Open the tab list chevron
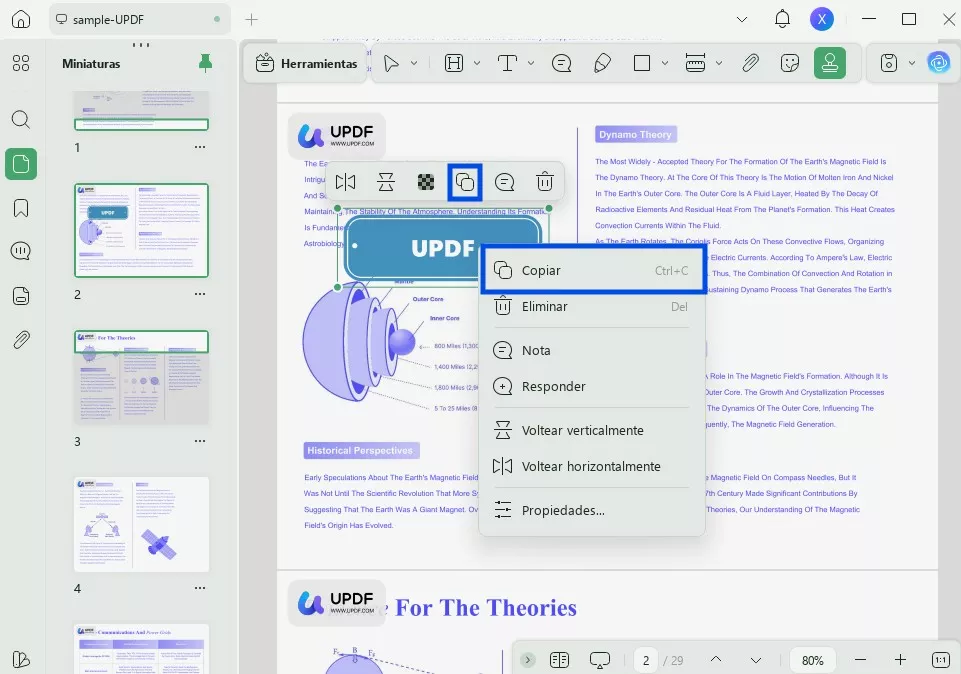 (742, 20)
